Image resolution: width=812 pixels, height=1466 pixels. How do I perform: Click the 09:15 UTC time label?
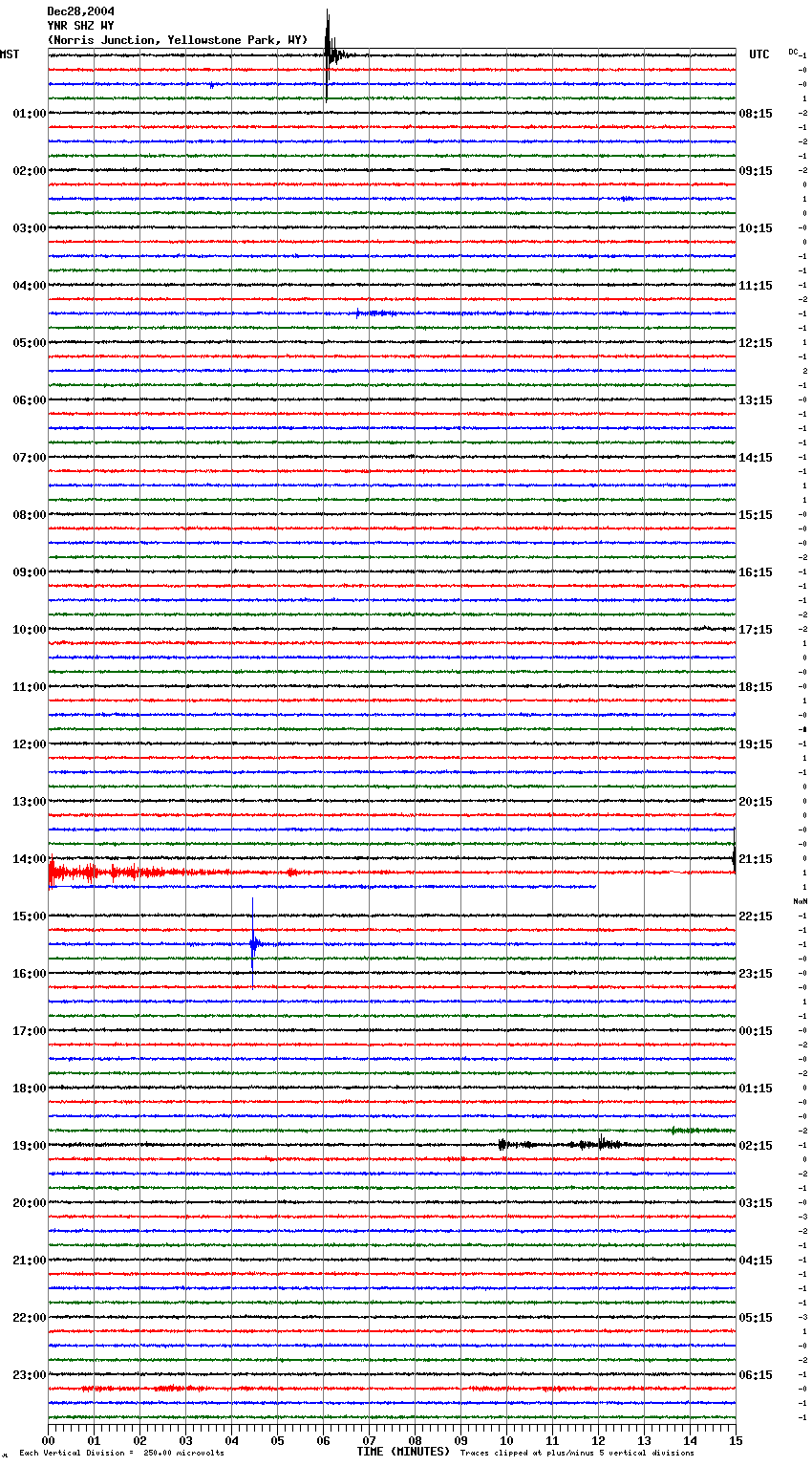[756, 171]
